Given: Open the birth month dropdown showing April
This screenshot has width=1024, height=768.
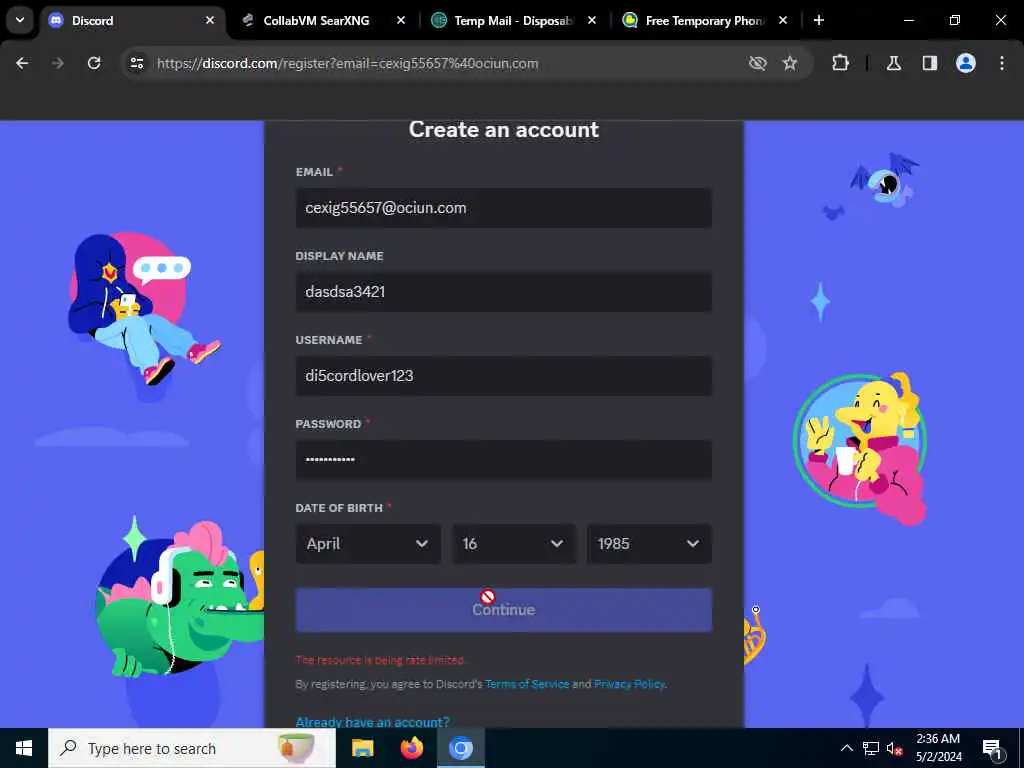Looking at the screenshot, I should [368, 543].
